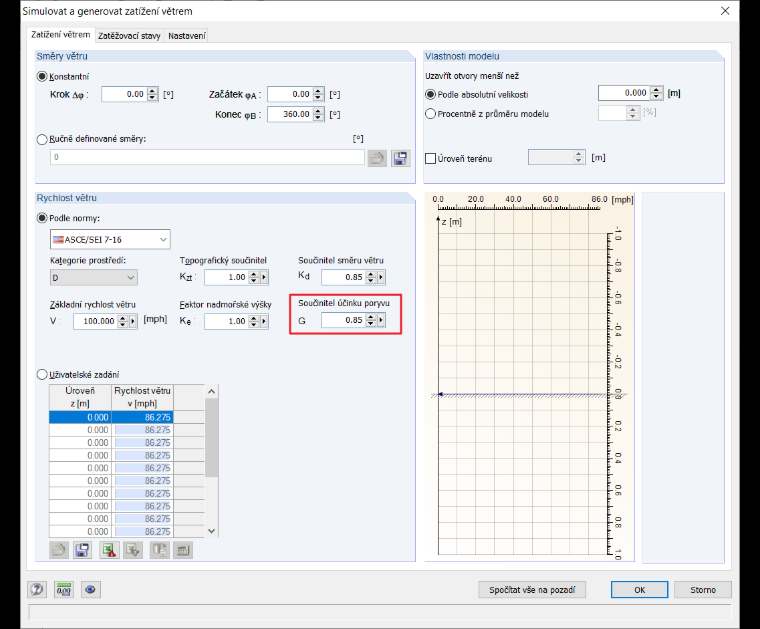Image resolution: width=760 pixels, height=629 pixels.
Task: Cancel with the Storno button
Action: [x=702, y=590]
